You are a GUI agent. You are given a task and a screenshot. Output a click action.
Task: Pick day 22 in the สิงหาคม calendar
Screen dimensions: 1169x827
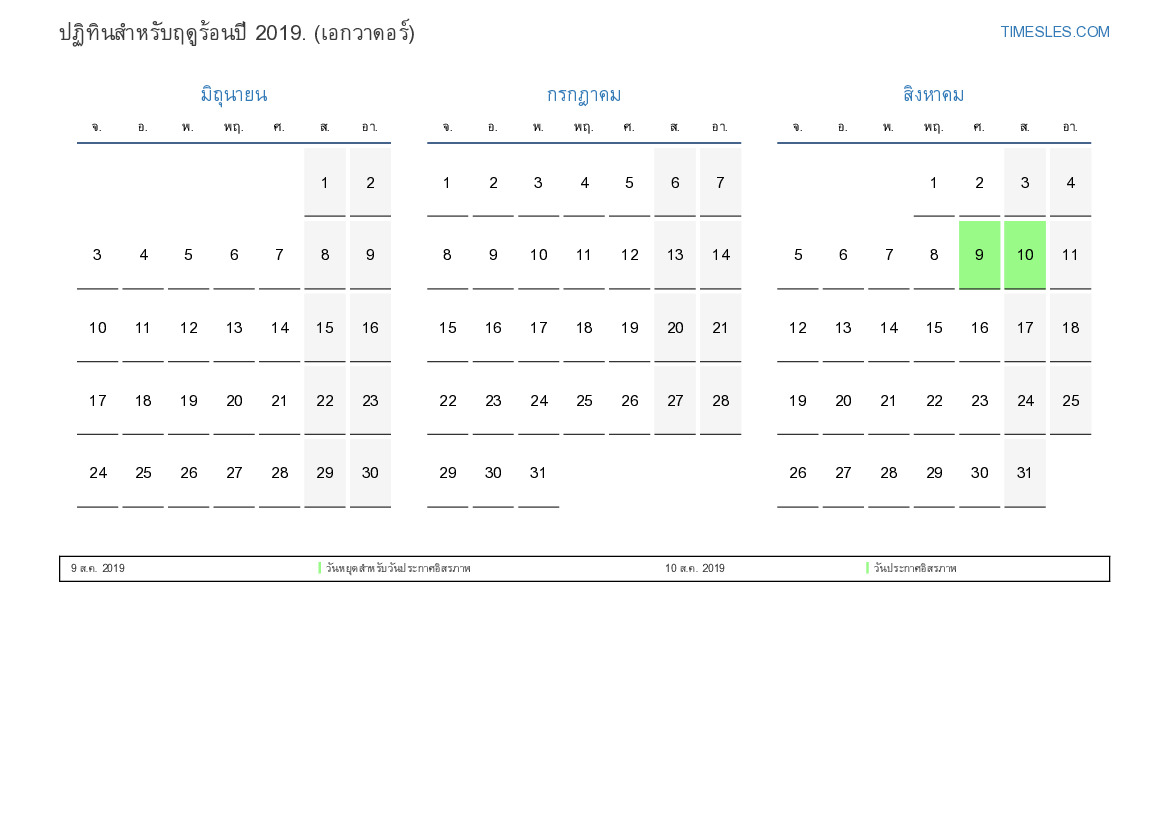pos(934,401)
